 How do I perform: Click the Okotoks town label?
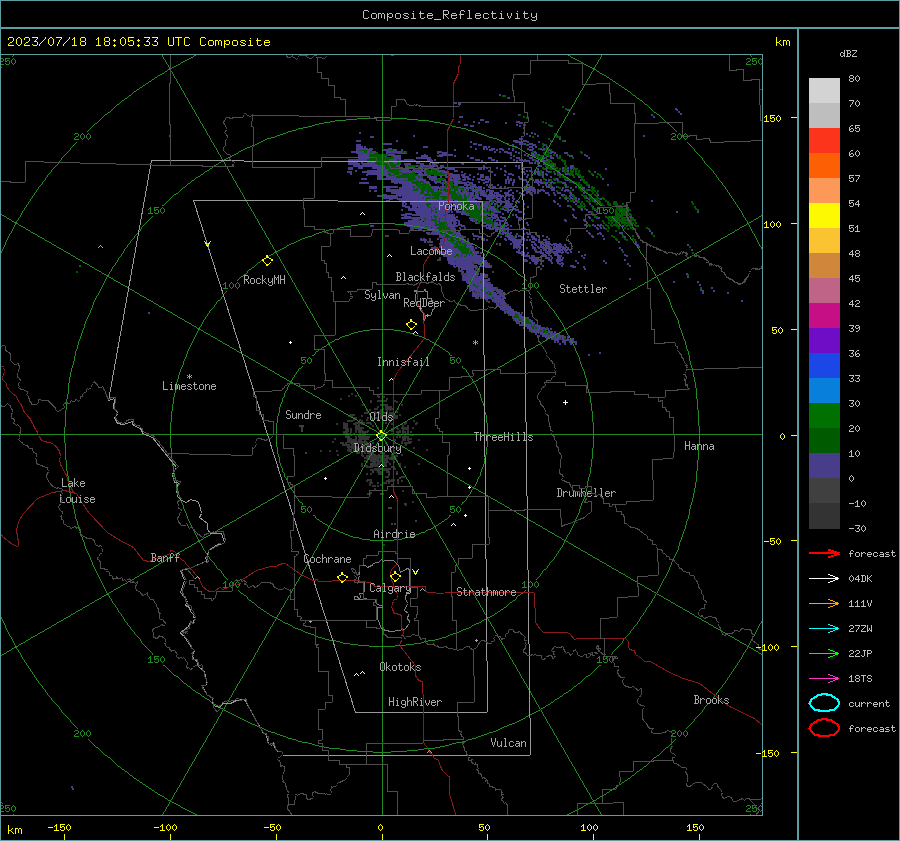point(400,667)
